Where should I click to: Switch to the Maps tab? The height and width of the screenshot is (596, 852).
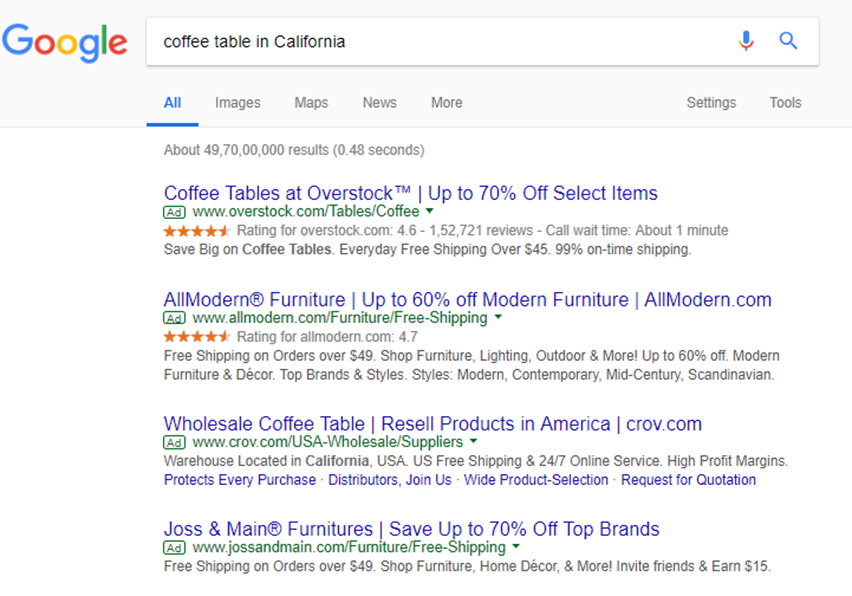[311, 103]
